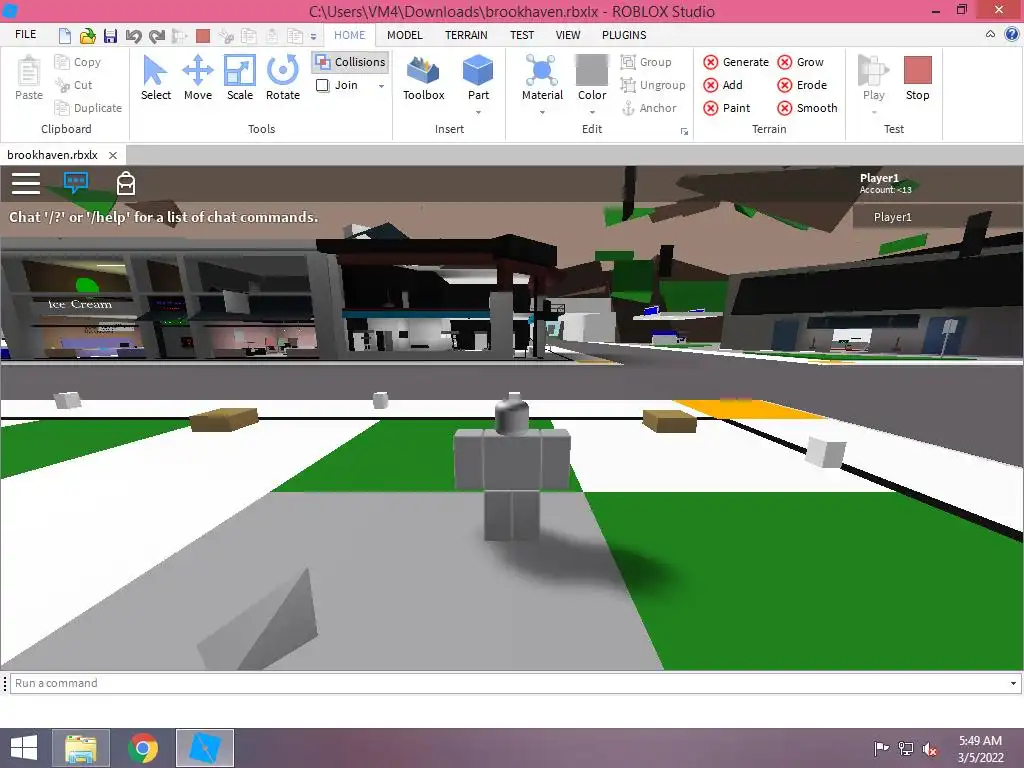
Task: Expand the Color dropdown arrow
Action: 592,112
